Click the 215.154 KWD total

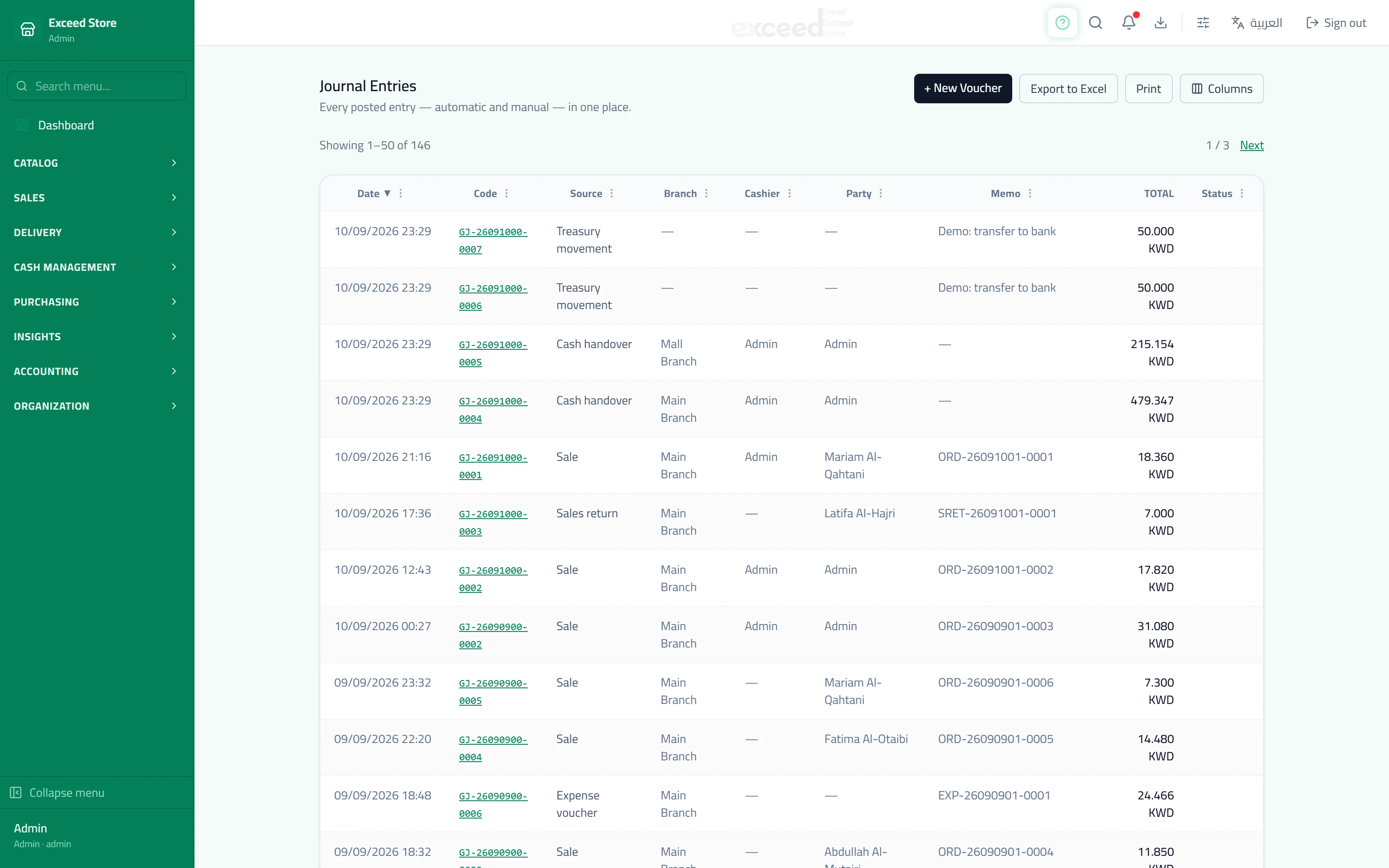tap(1152, 352)
